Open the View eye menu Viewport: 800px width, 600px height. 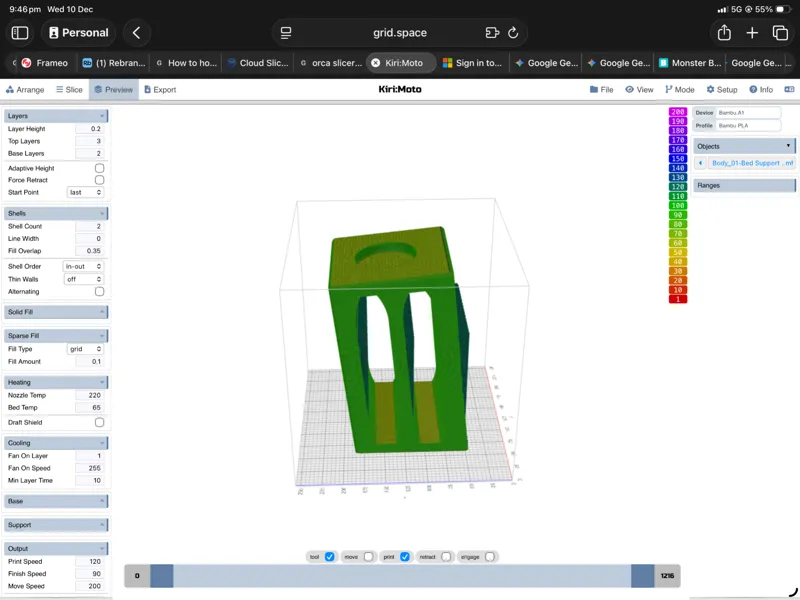(x=639, y=89)
